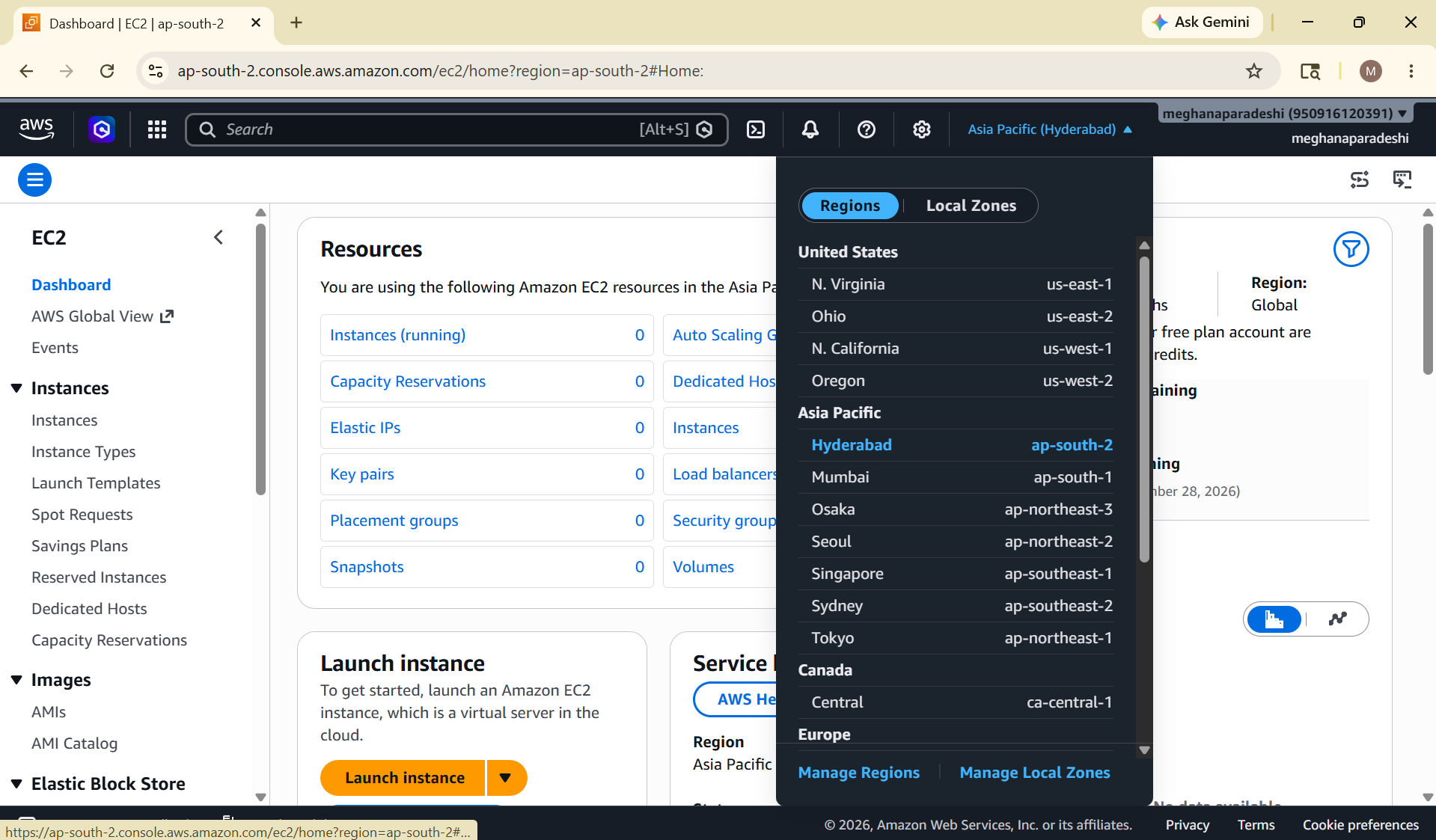Open the Asia Pacific (Hyderabad) region dropdown
The width and height of the screenshot is (1436, 840).
coord(1050,129)
